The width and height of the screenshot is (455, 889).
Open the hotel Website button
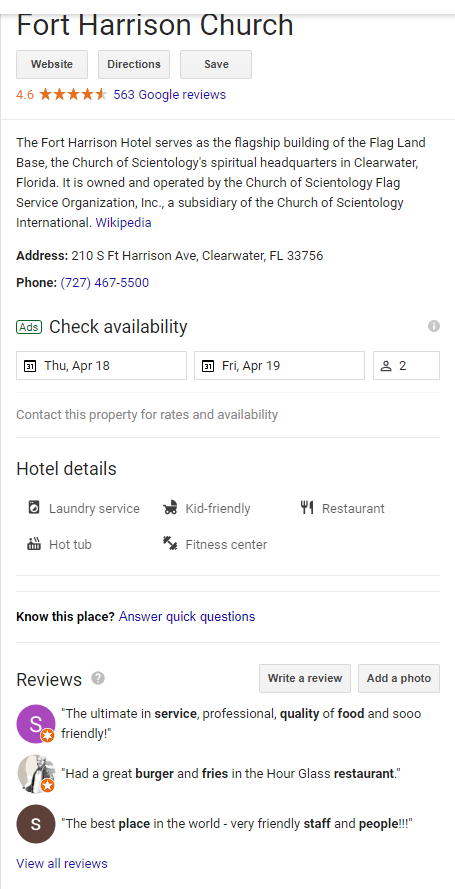pos(52,64)
